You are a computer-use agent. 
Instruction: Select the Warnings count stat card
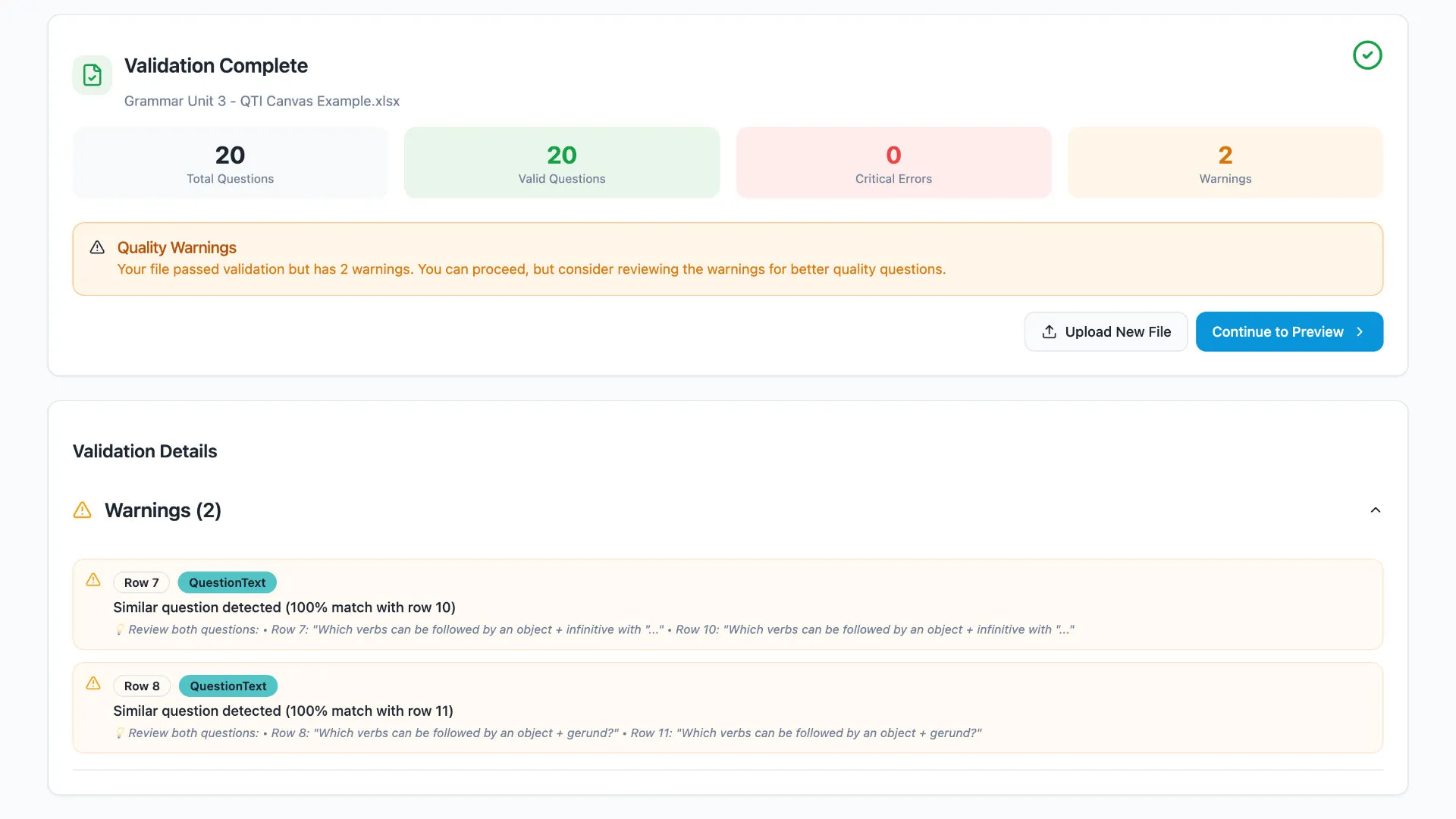point(1225,163)
